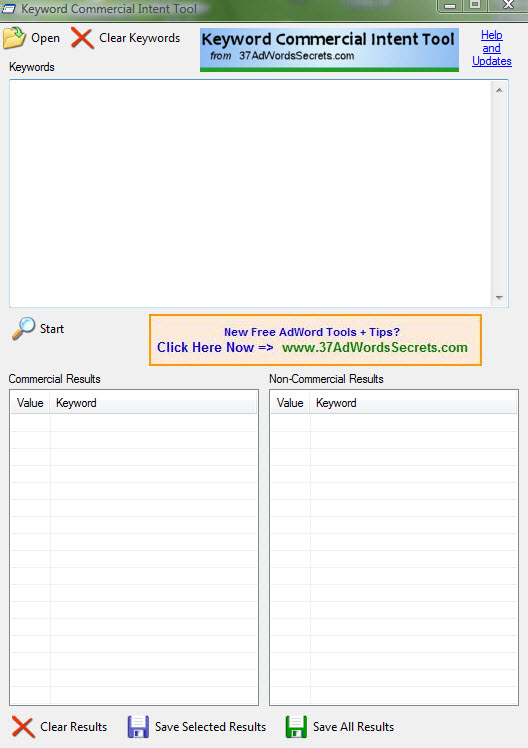Sort Non-Commercial Results by Keyword column
Screen dimensions: 528x748
click(x=413, y=403)
